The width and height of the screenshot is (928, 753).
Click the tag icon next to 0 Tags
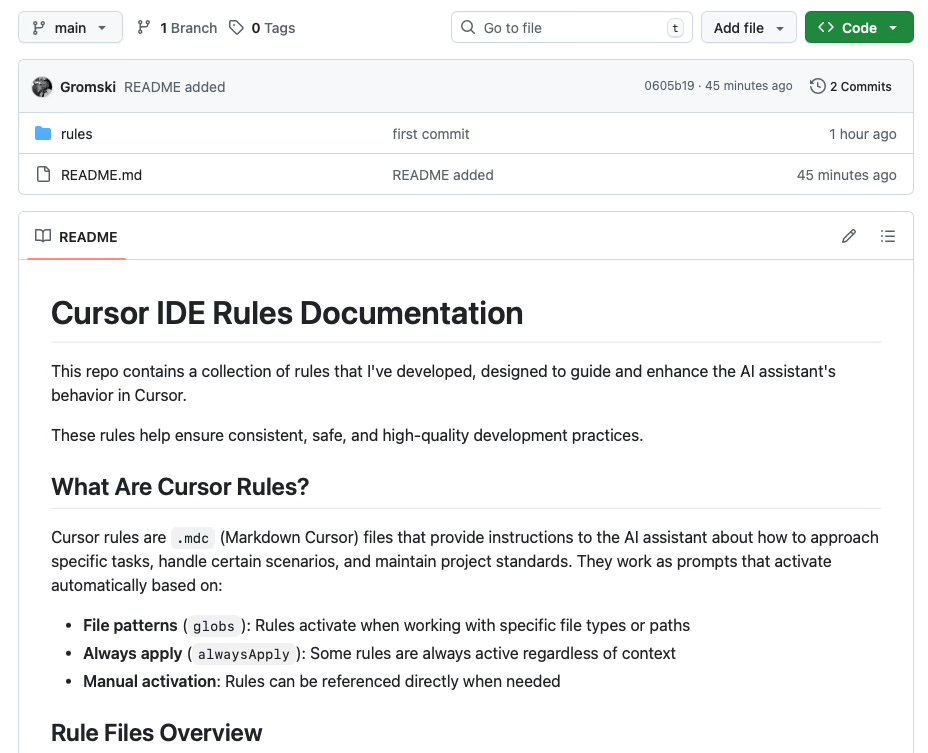pyautogui.click(x=236, y=27)
